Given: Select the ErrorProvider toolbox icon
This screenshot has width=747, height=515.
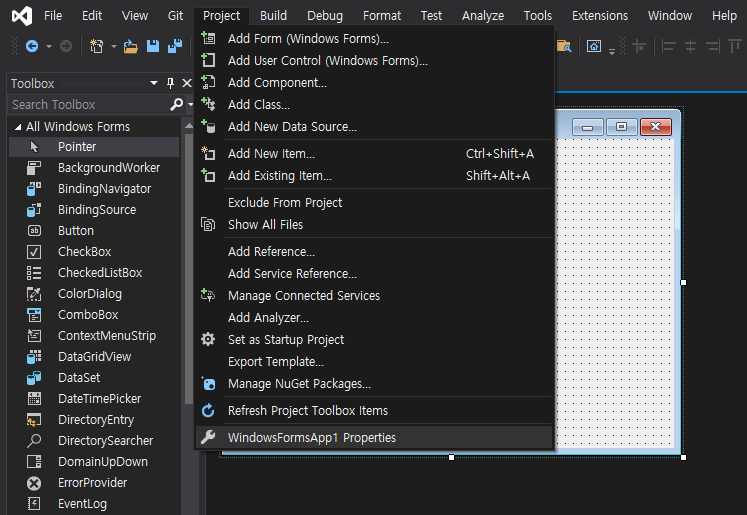Looking at the screenshot, I should click(34, 483).
